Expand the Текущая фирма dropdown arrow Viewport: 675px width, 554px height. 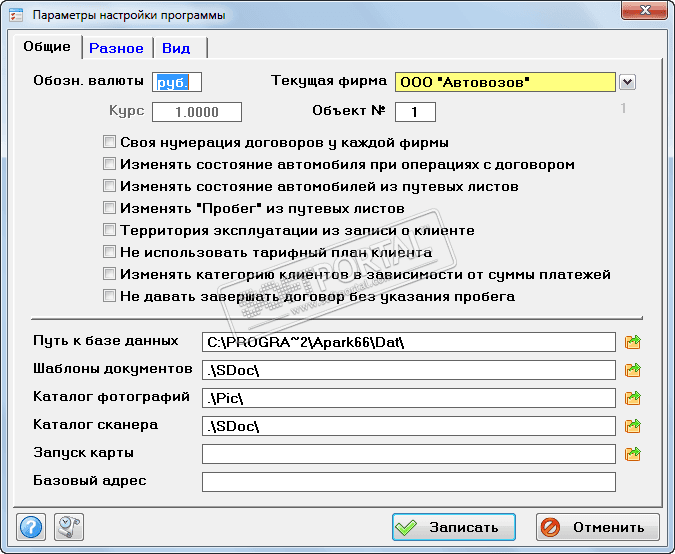pyautogui.click(x=627, y=82)
